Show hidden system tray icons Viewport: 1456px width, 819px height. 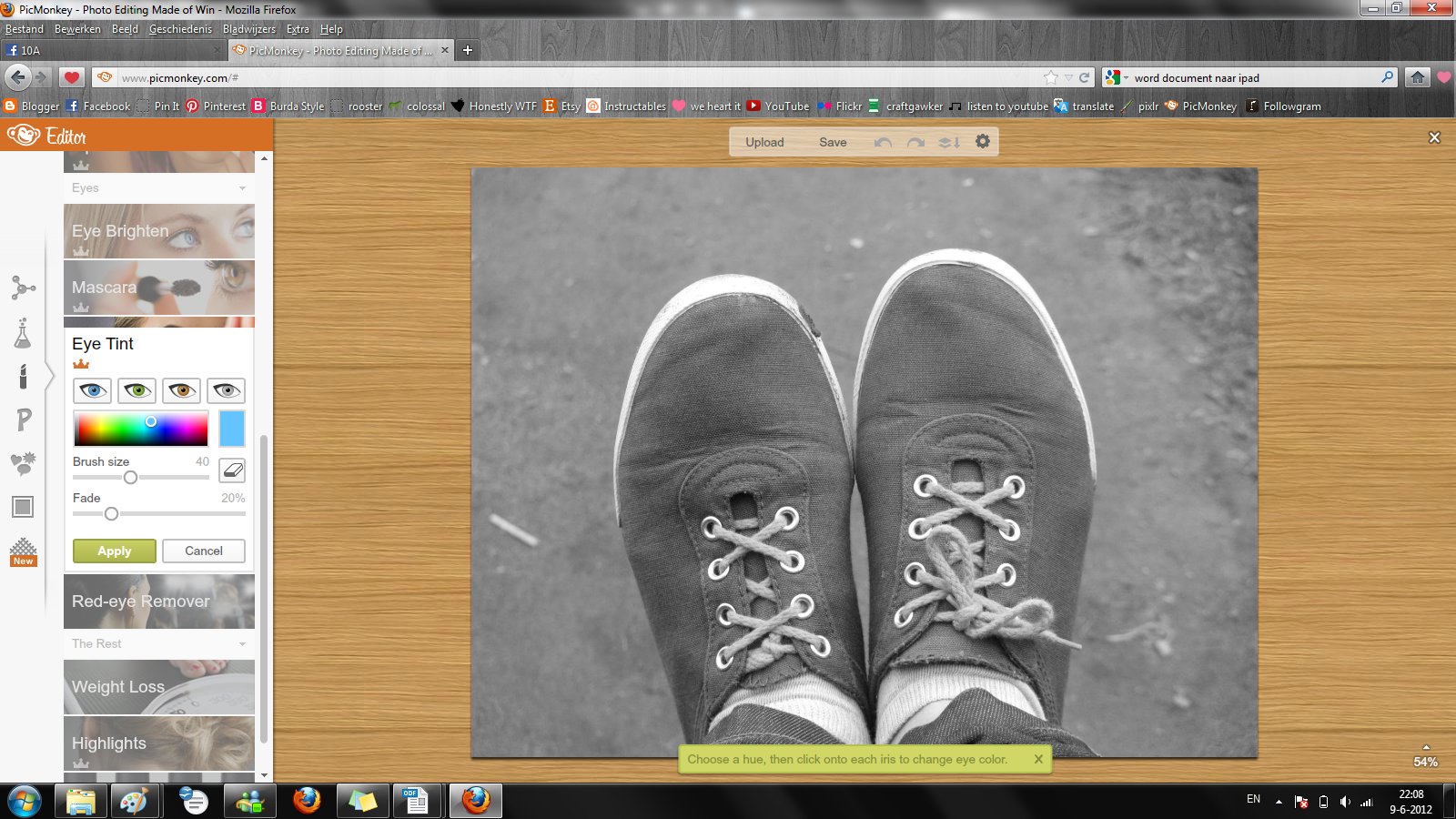click(x=1279, y=802)
